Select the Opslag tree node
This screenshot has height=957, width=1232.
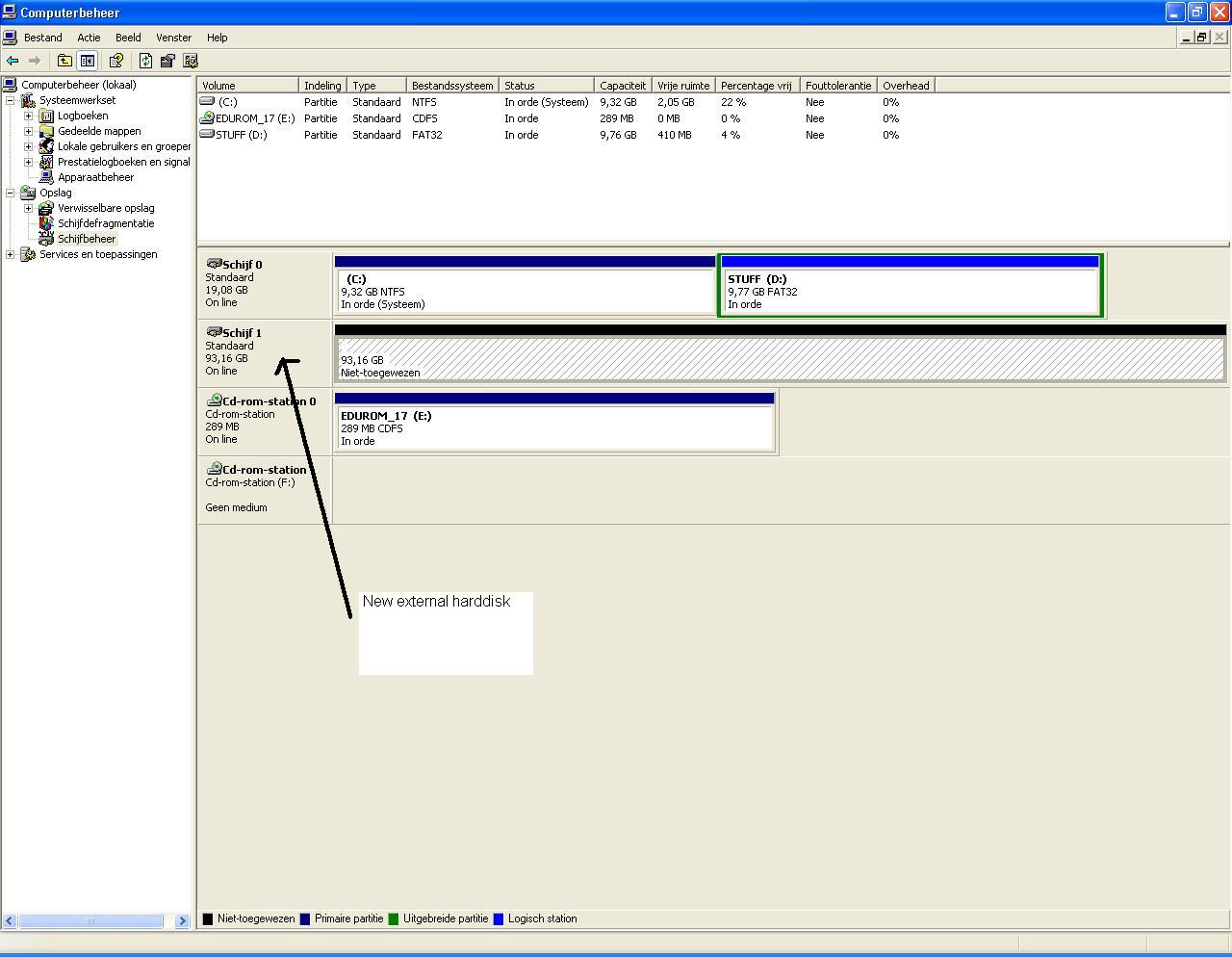(56, 193)
